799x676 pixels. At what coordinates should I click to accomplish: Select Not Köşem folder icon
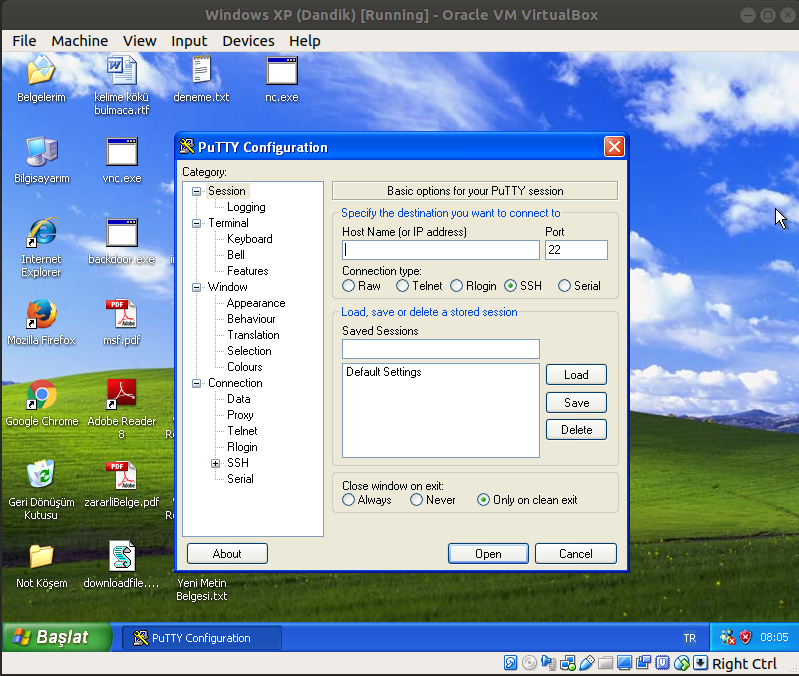point(41,556)
